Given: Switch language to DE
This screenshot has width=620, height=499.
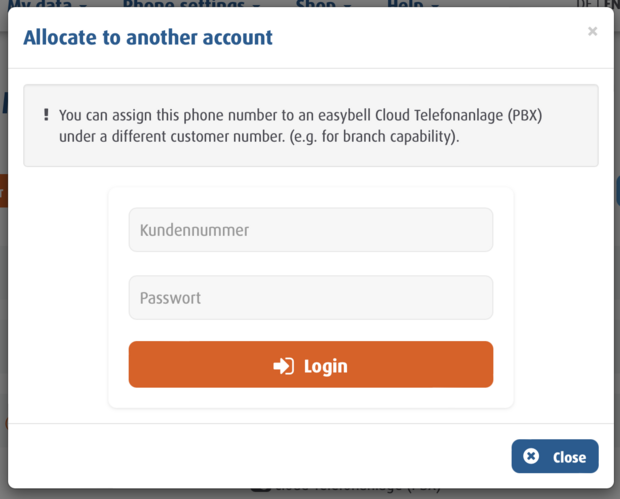Looking at the screenshot, I should click(x=585, y=4).
